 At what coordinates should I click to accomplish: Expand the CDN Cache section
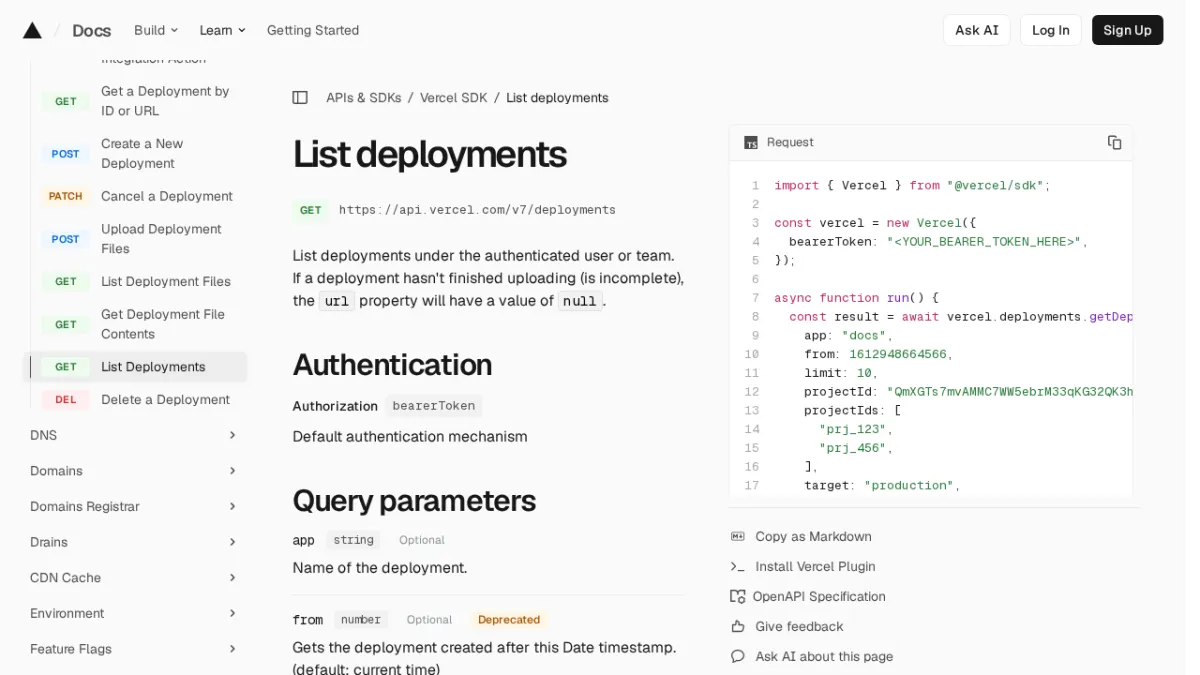134,578
